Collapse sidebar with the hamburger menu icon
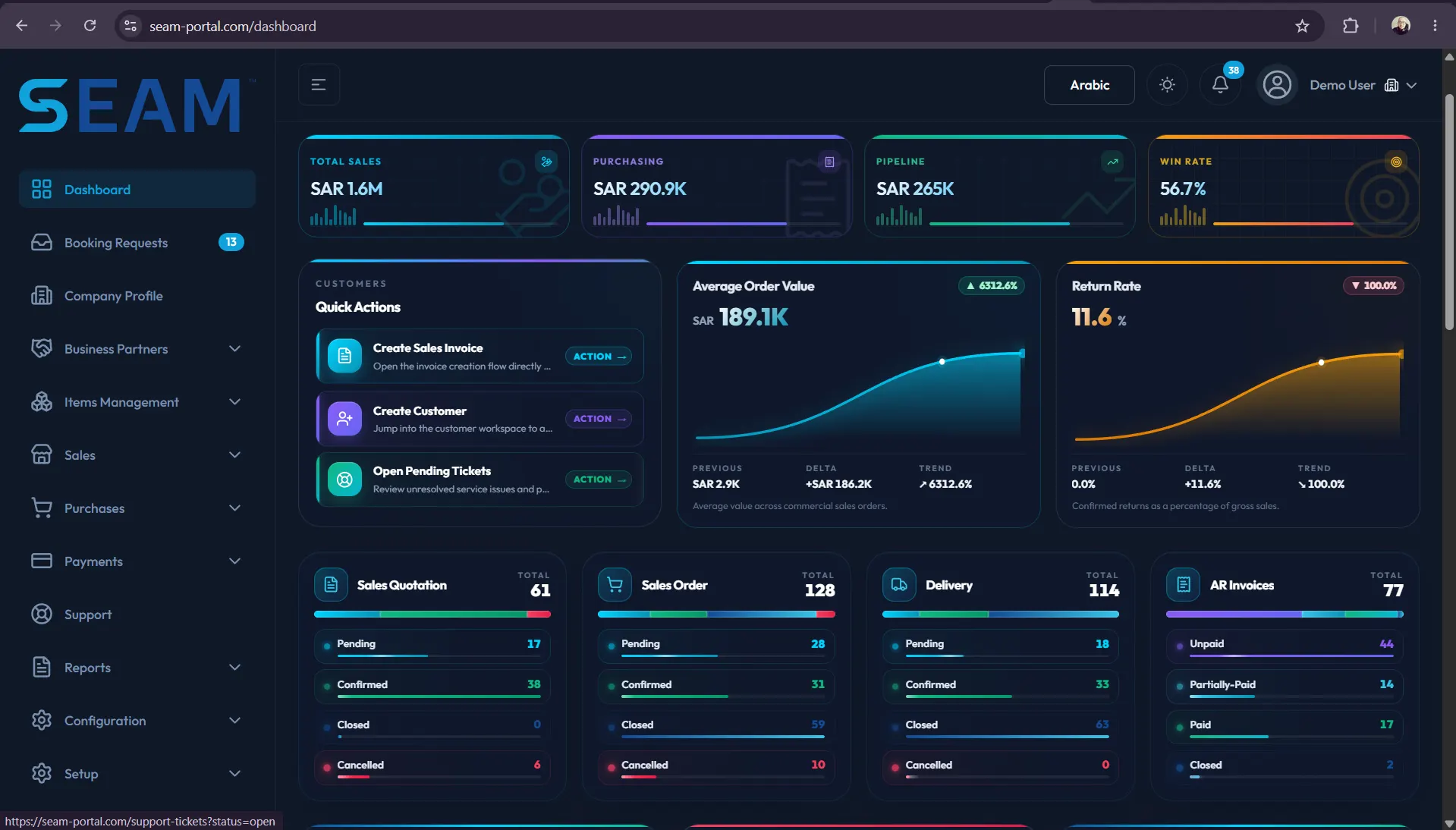 coord(319,85)
